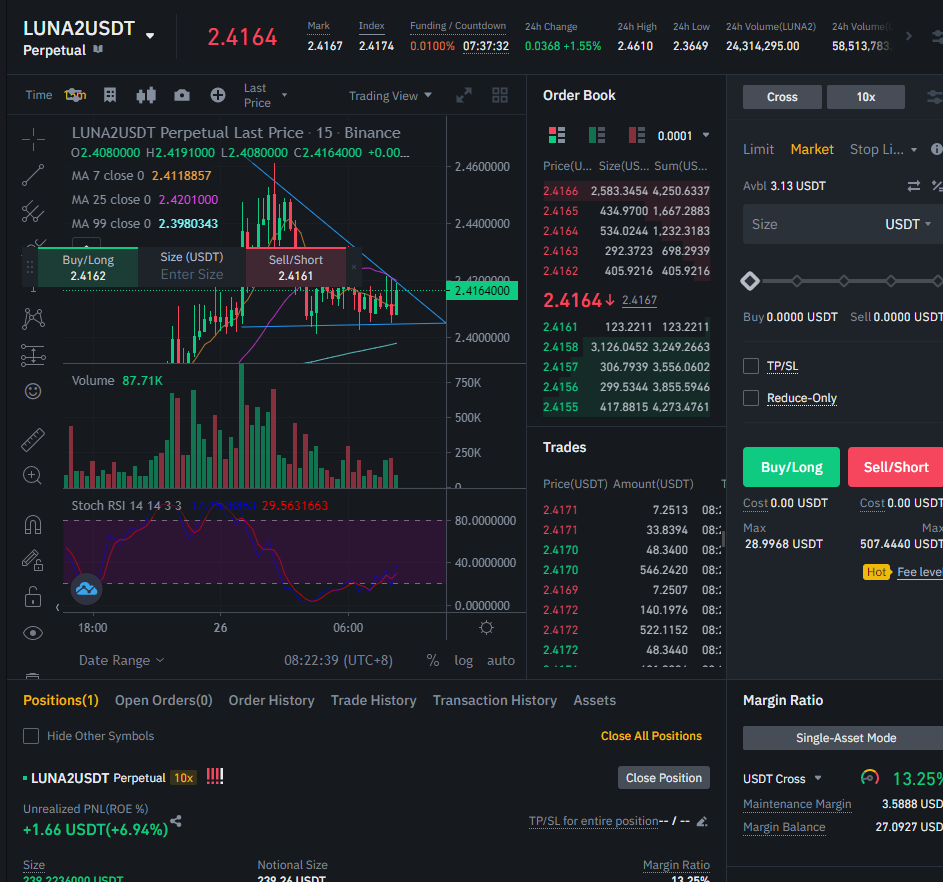Viewport: 943px width, 882px height.
Task: Click Close All Positions link
Action: [x=651, y=736]
